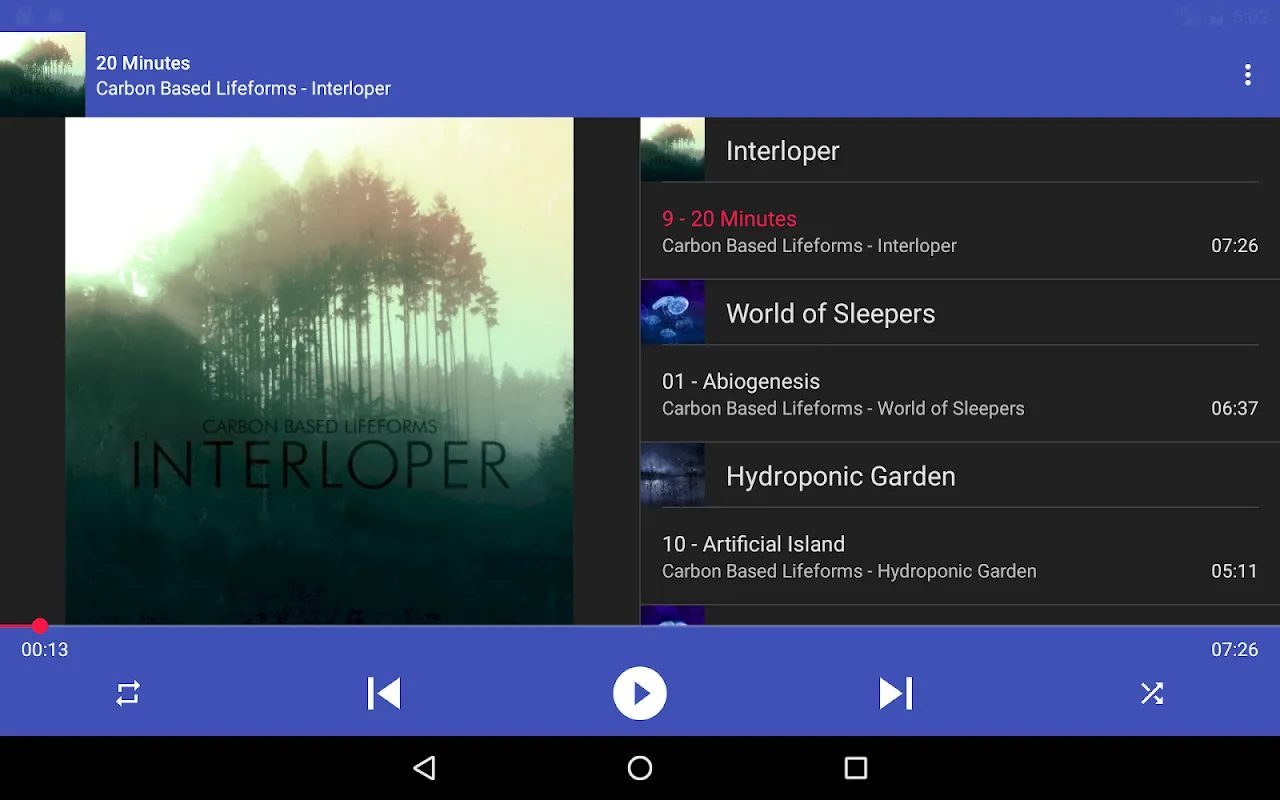This screenshot has height=800, width=1280.
Task: Tap the Android back navigation button
Action: [424, 768]
